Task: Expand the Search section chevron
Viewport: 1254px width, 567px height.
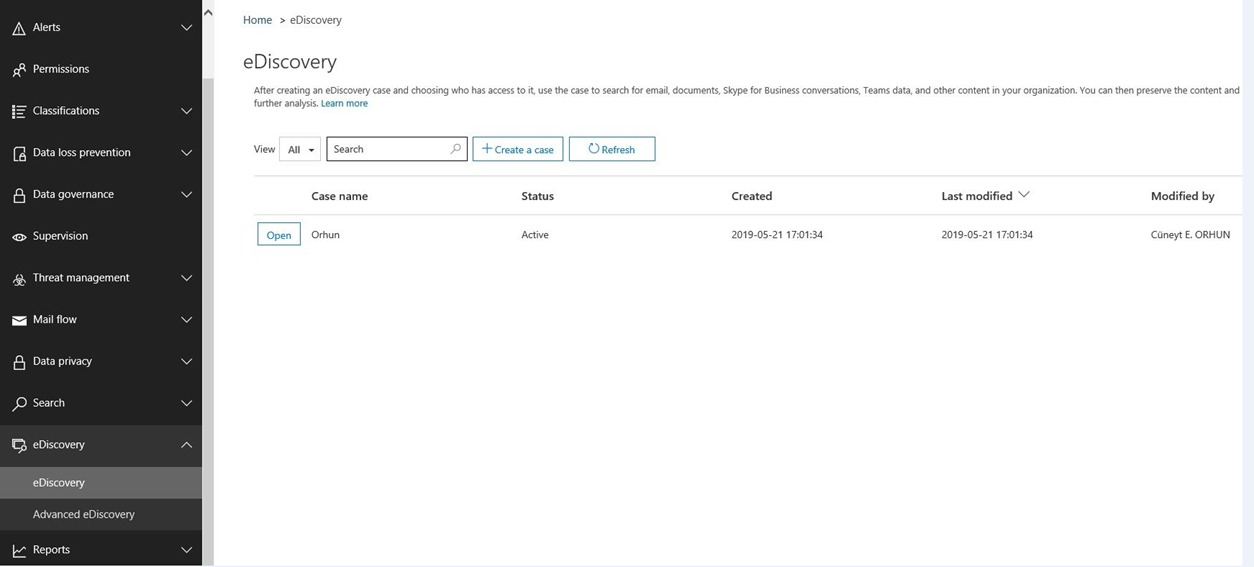Action: [186, 403]
